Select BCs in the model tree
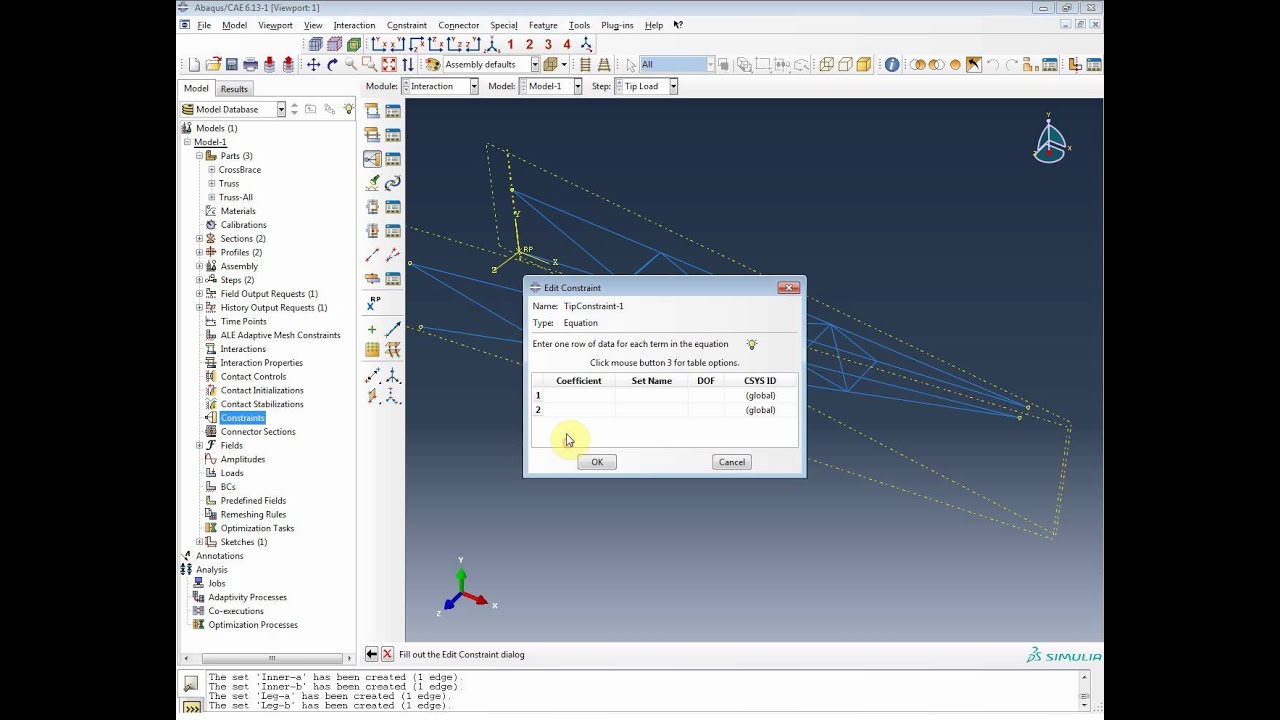This screenshot has height=720, width=1280. click(x=228, y=487)
